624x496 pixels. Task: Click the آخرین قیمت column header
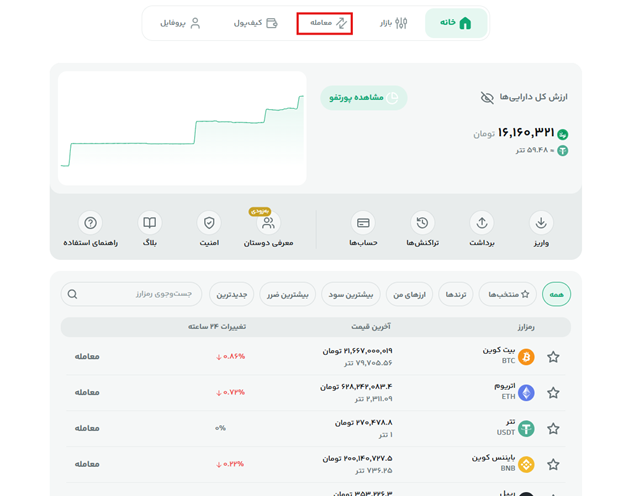(371, 326)
